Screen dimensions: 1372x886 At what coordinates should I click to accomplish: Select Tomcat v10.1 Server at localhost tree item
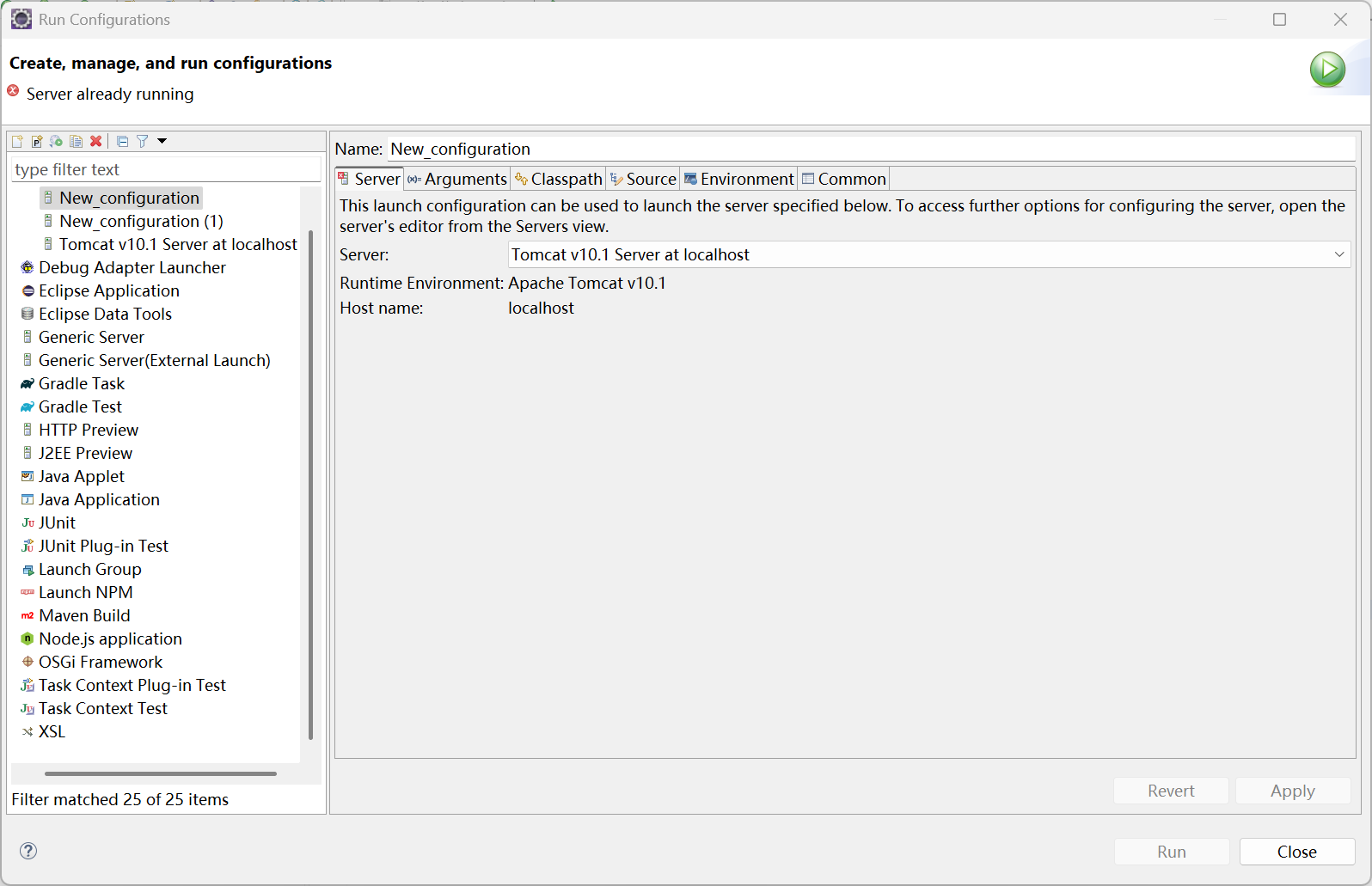coord(169,244)
